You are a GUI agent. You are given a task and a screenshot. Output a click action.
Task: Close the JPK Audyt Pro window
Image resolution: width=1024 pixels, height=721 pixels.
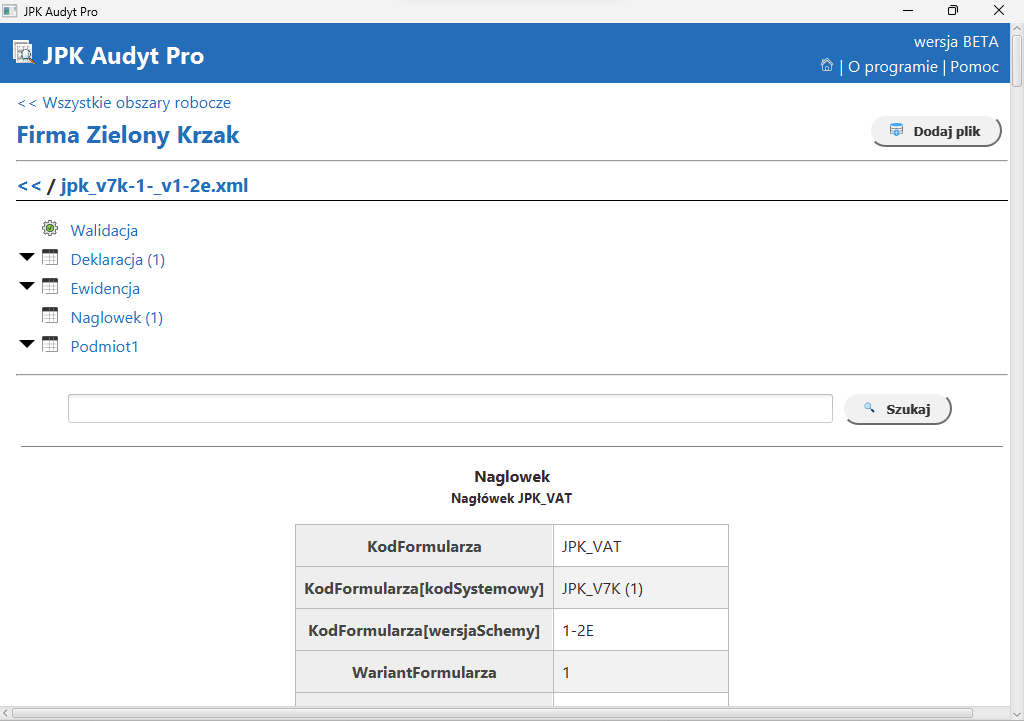[x=999, y=10]
